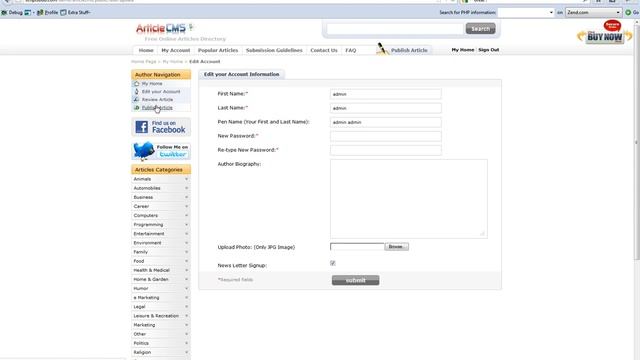Image resolution: width=640 pixels, height=360 pixels.
Task: Click the Debug toolbar icon
Action: coord(4,13)
